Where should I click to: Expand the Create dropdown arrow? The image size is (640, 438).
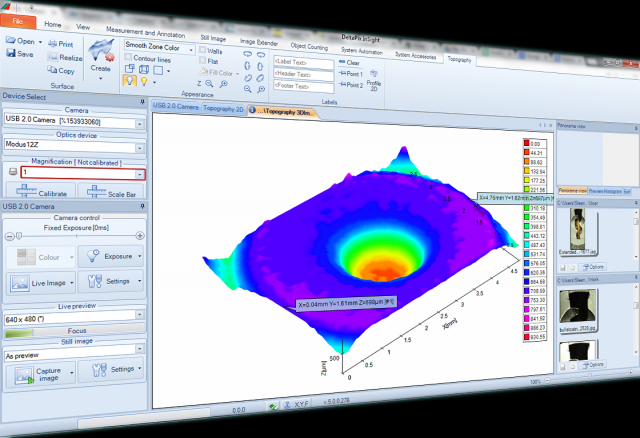coord(100,78)
